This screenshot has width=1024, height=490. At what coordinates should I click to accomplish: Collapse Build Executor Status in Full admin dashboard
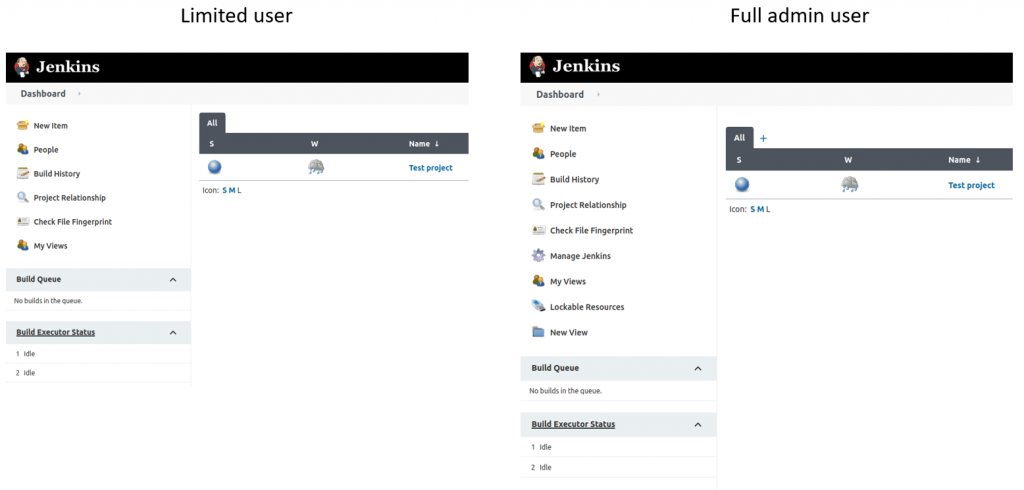pos(698,425)
